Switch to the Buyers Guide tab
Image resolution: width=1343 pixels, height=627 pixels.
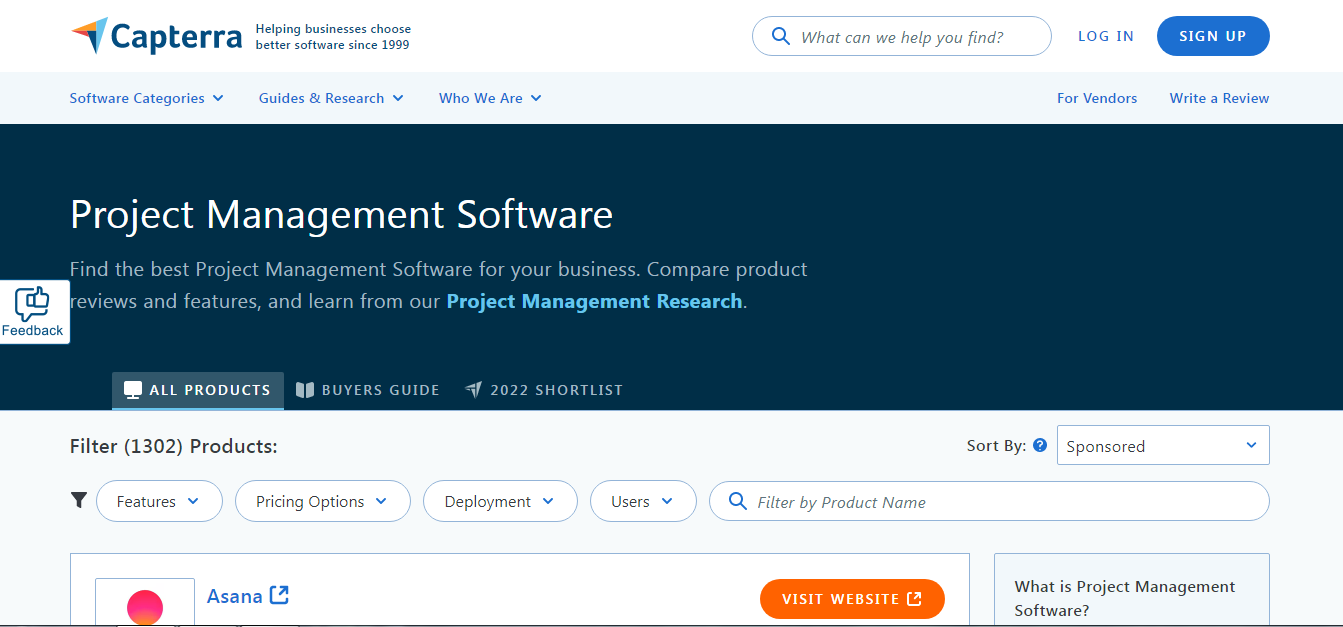[x=379, y=390]
